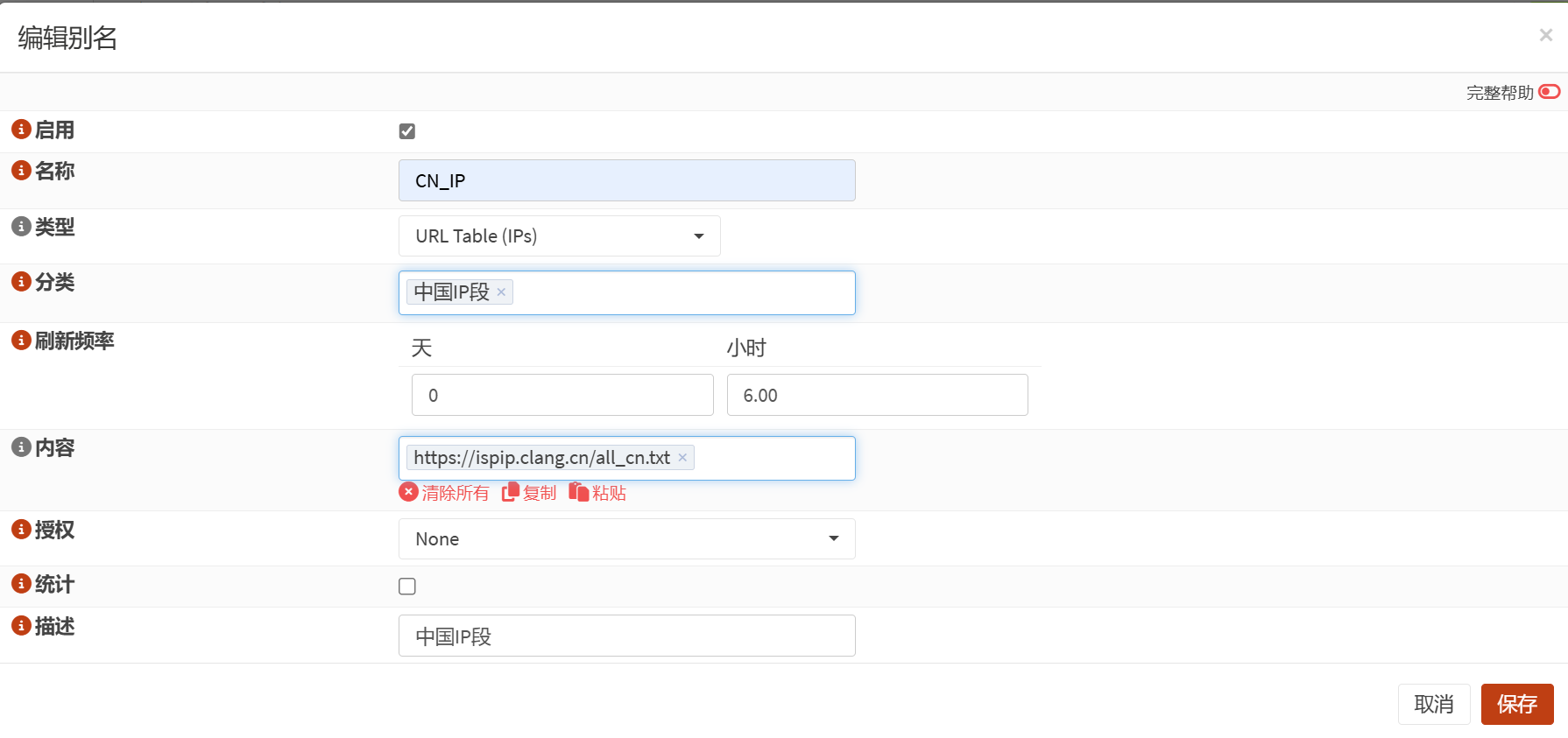
Task: Click the 小时 hours input field
Action: (877, 396)
